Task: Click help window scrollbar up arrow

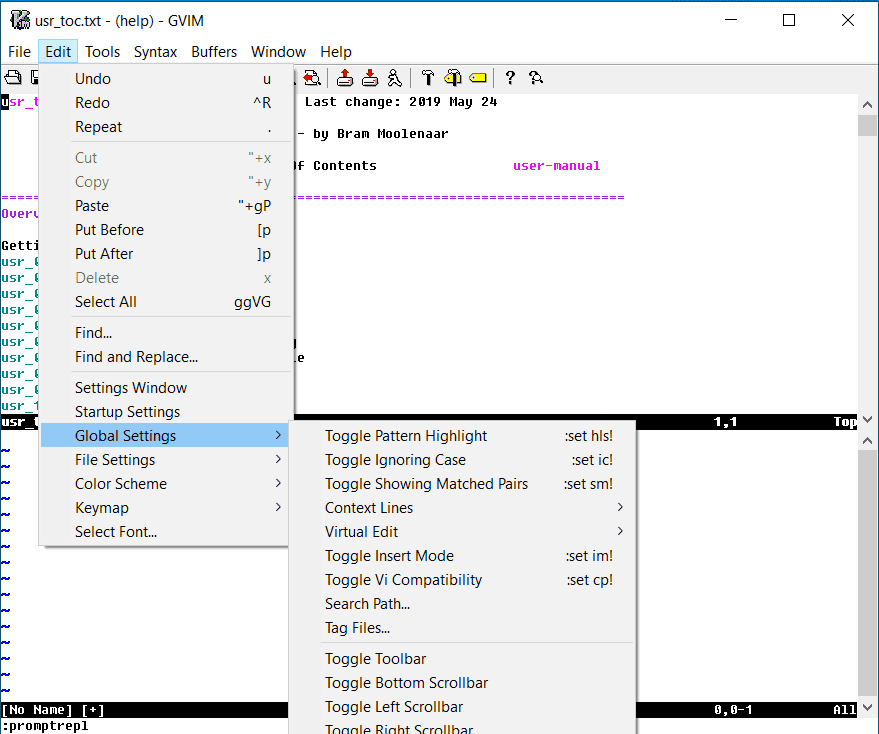Action: tap(867, 104)
